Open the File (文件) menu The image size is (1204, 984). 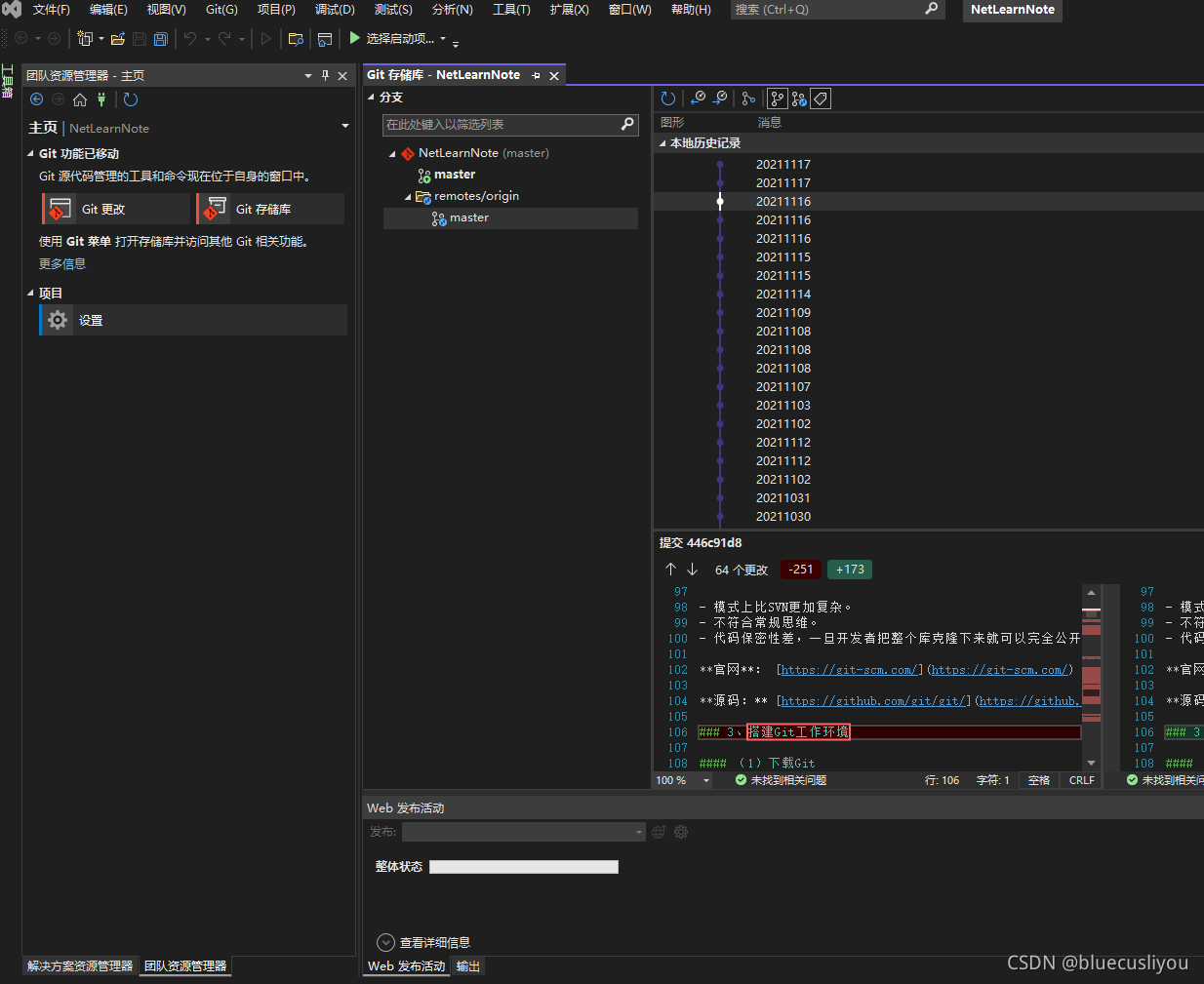coord(52,10)
